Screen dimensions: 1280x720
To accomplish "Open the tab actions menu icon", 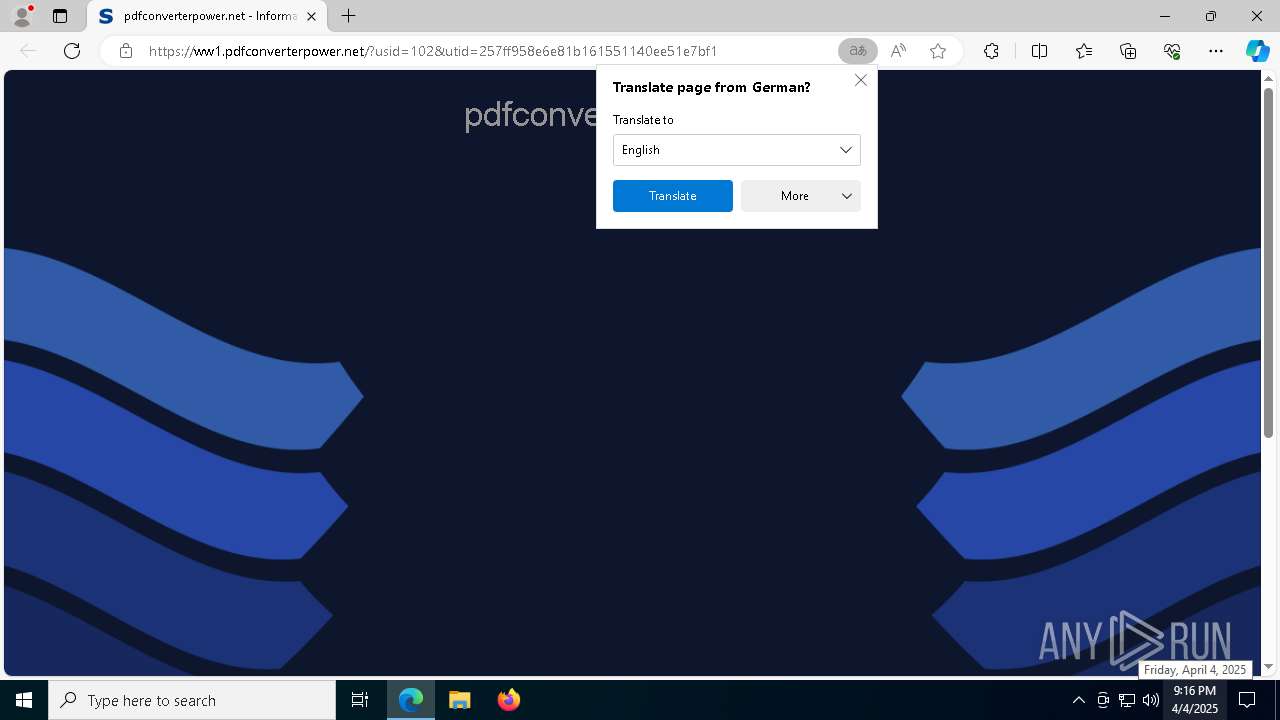I will (60, 16).
